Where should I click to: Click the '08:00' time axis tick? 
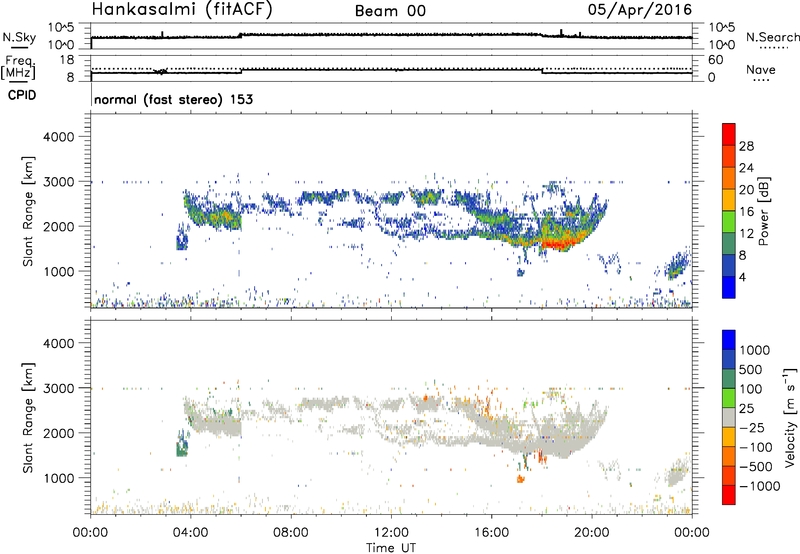pyautogui.click(x=291, y=533)
